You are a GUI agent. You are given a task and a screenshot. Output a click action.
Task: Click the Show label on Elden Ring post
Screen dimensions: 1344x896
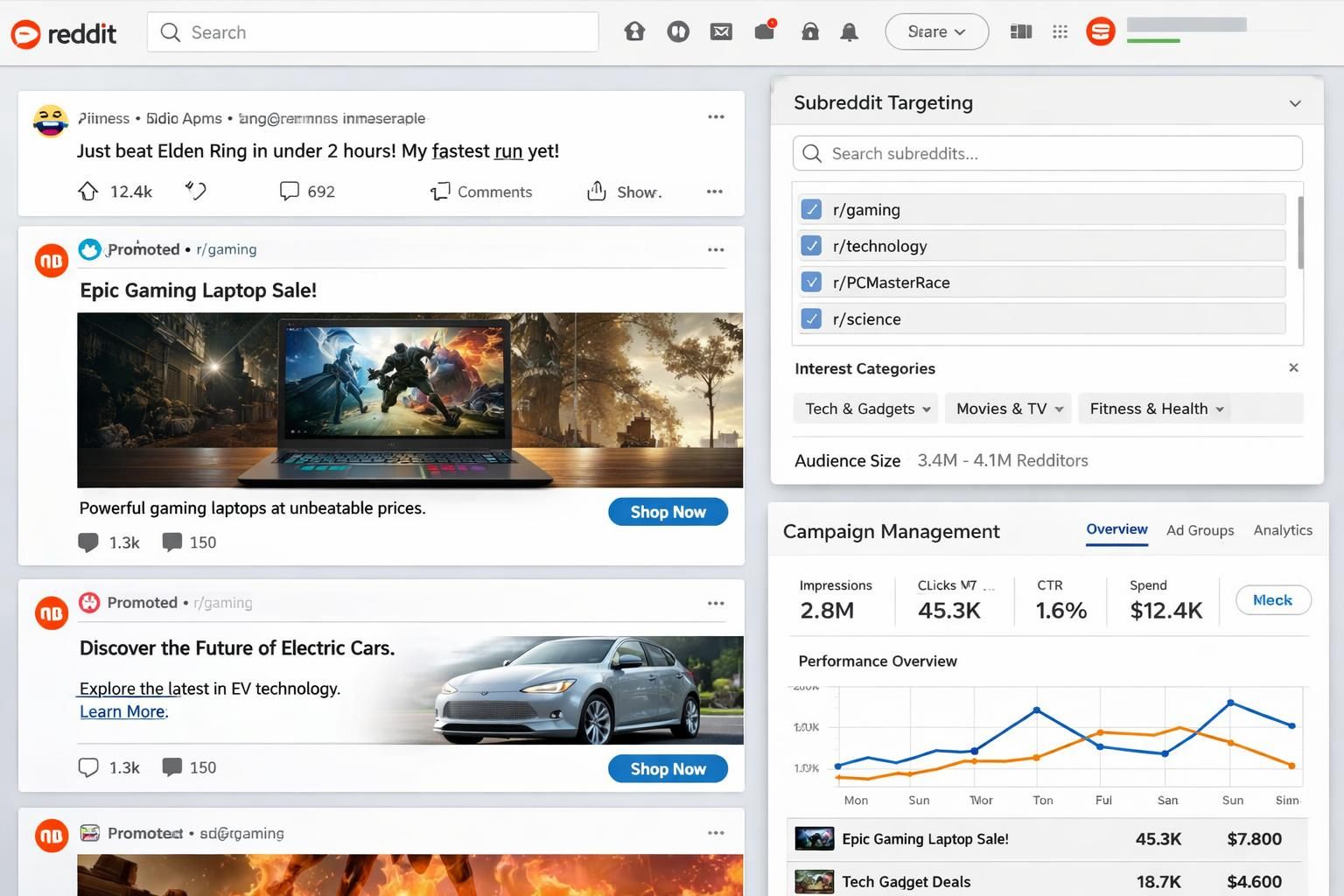[x=639, y=192]
